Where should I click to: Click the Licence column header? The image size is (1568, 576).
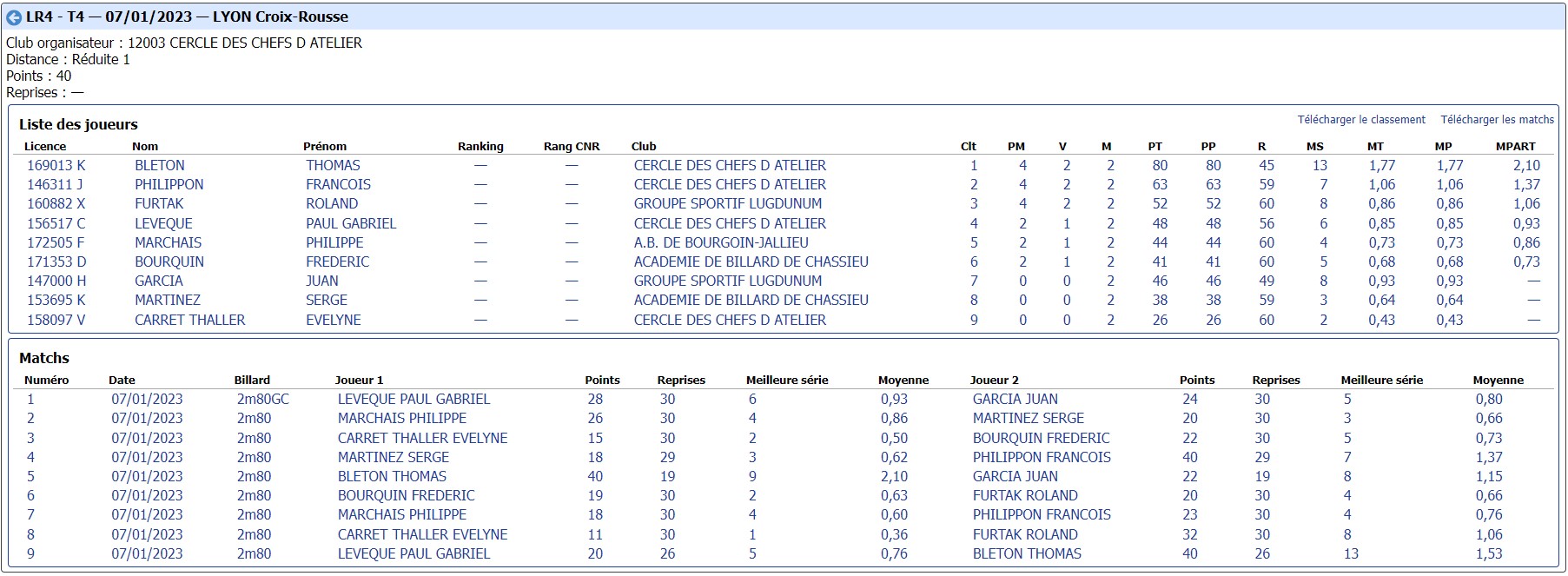(x=45, y=146)
